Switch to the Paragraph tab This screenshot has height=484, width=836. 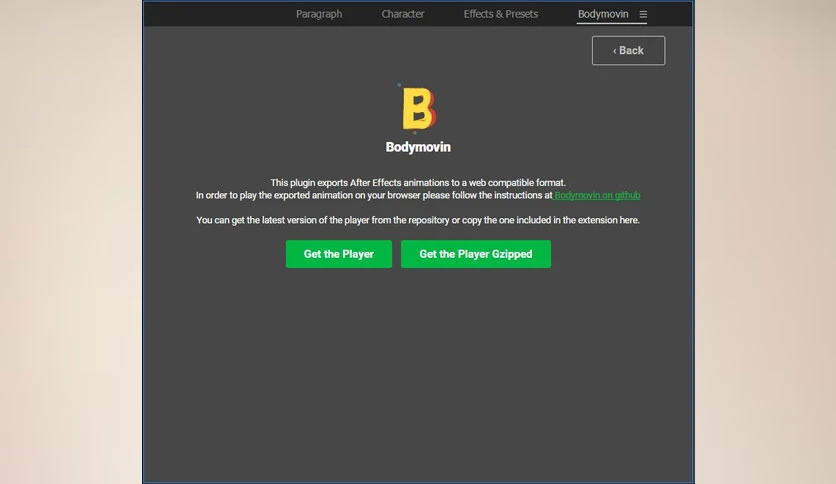tap(319, 14)
